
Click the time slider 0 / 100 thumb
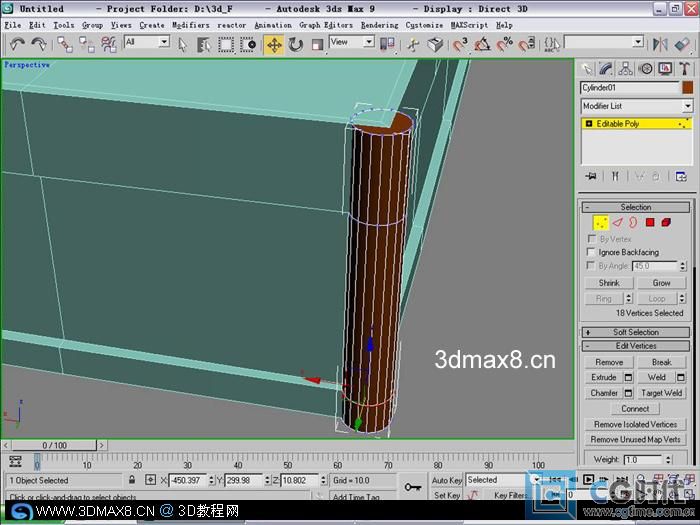click(x=54, y=445)
